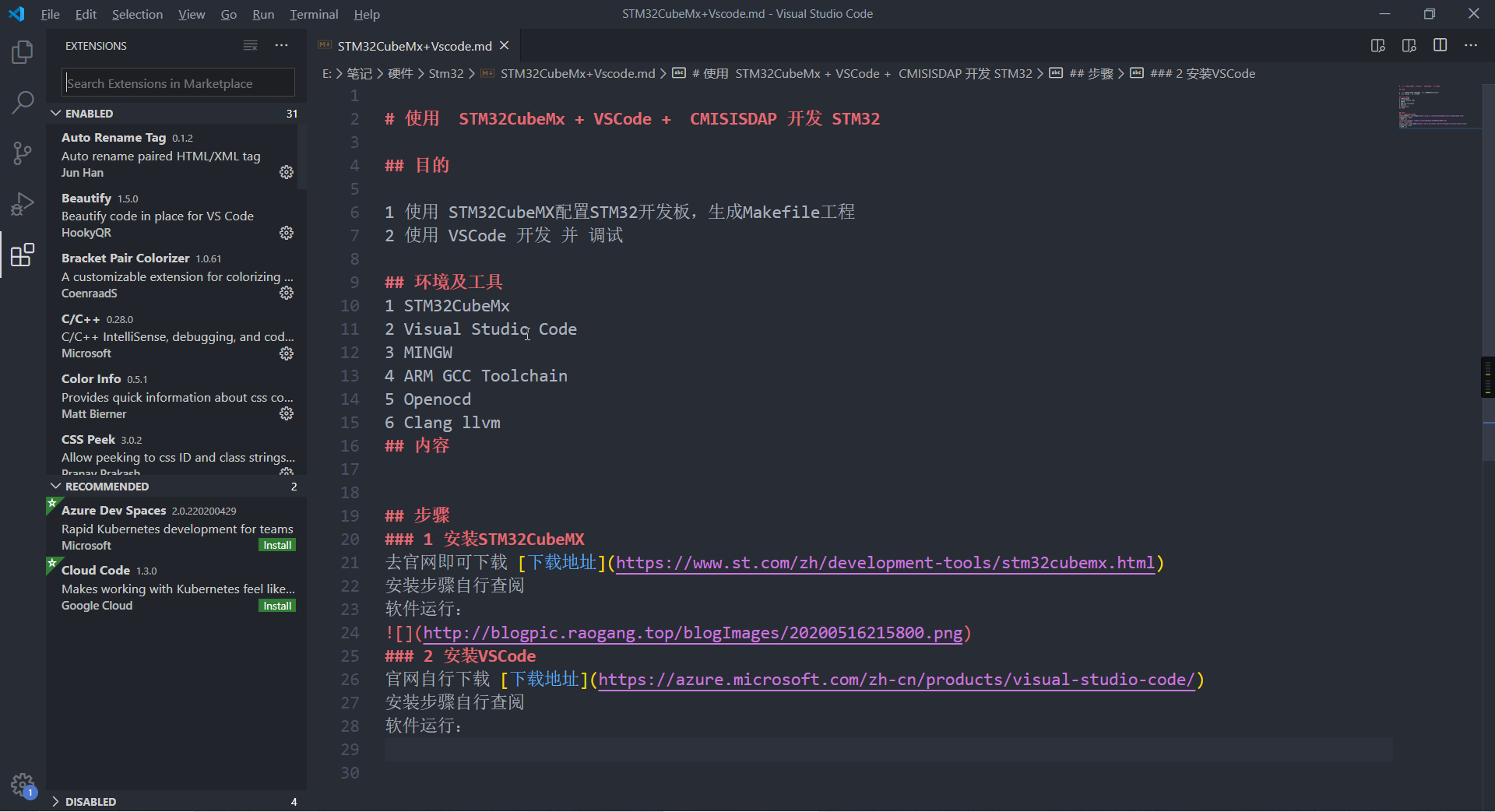The width and height of the screenshot is (1495, 812).
Task: Open Beautify extension settings gear
Action: pyautogui.click(x=287, y=233)
